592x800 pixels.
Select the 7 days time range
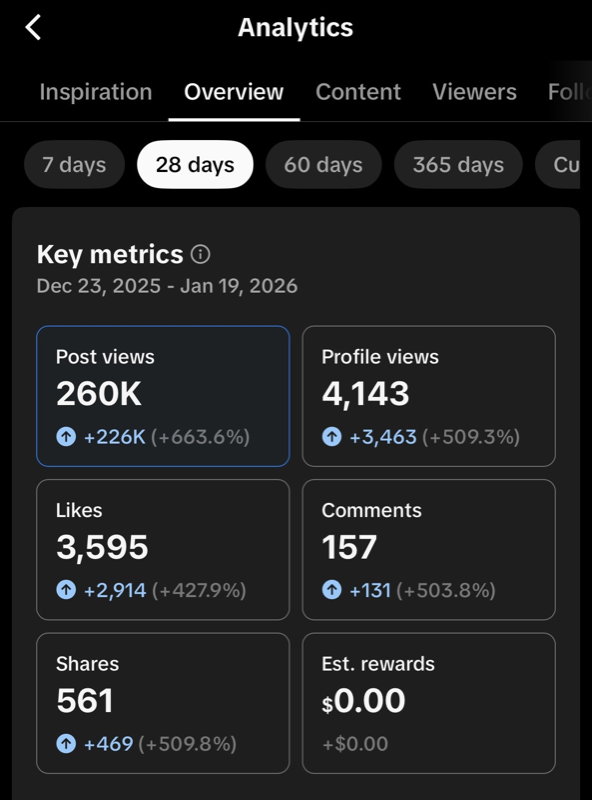pyautogui.click(x=73, y=164)
